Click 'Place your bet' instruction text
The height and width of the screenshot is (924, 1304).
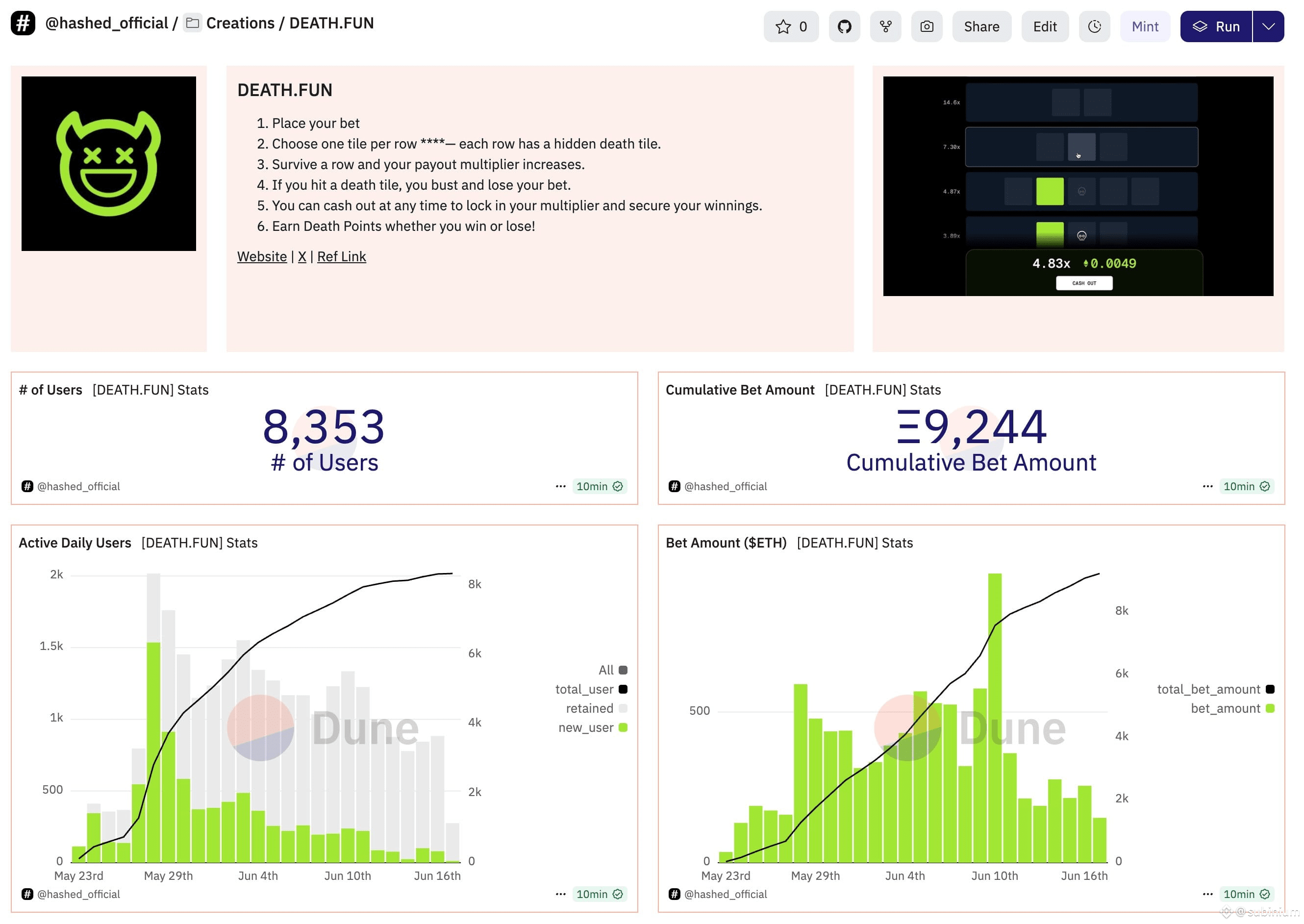pyautogui.click(x=316, y=124)
